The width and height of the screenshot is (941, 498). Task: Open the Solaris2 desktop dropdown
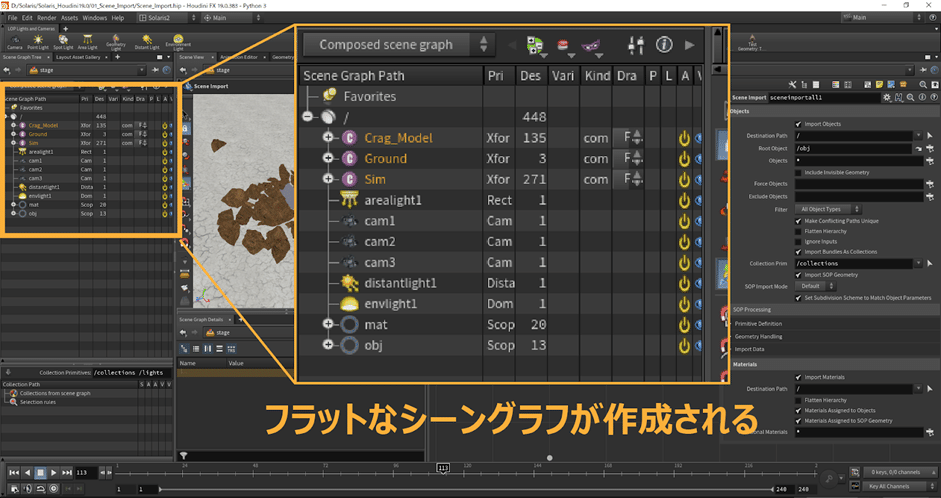(x=168, y=18)
